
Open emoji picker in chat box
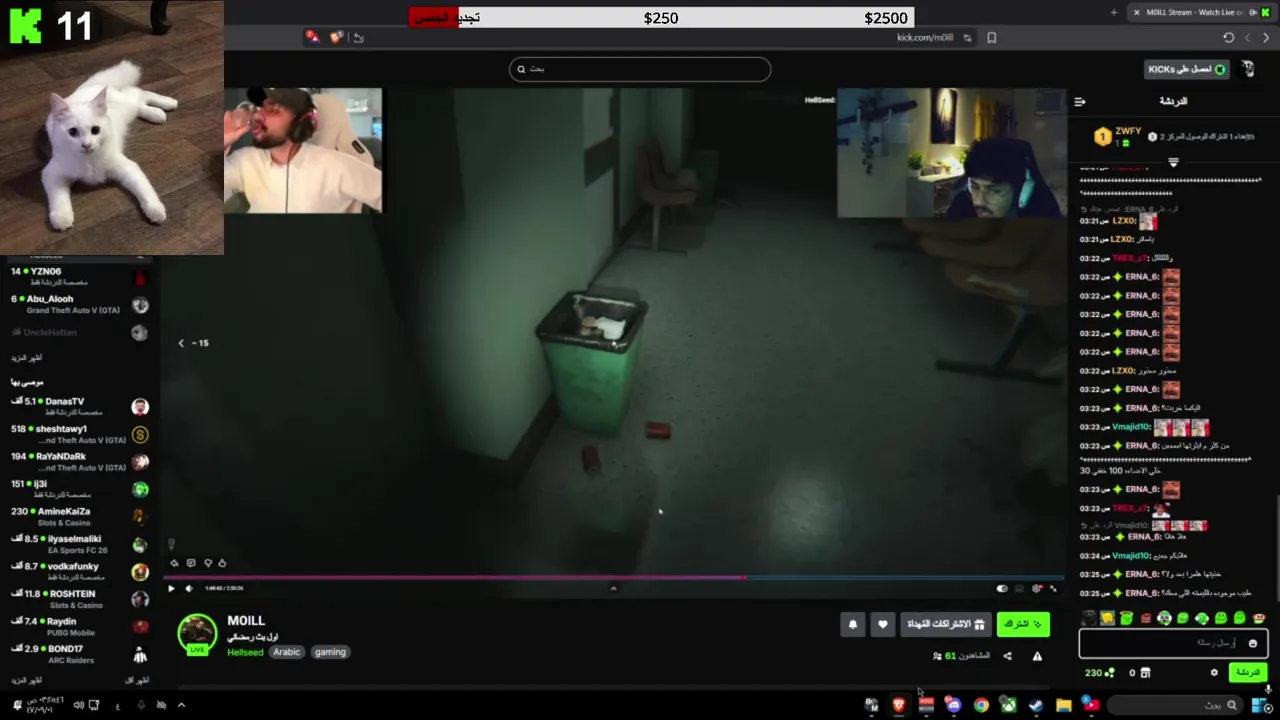pyautogui.click(x=1252, y=643)
